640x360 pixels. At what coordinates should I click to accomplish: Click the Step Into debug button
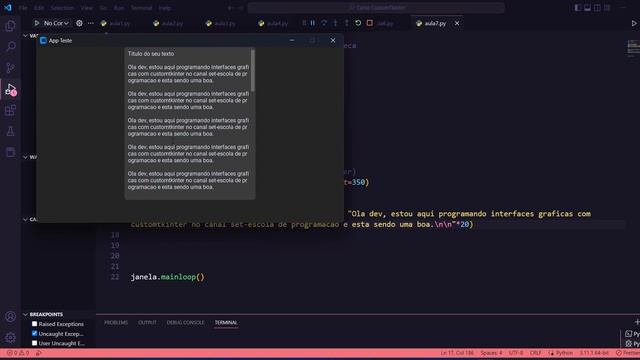coord(336,23)
